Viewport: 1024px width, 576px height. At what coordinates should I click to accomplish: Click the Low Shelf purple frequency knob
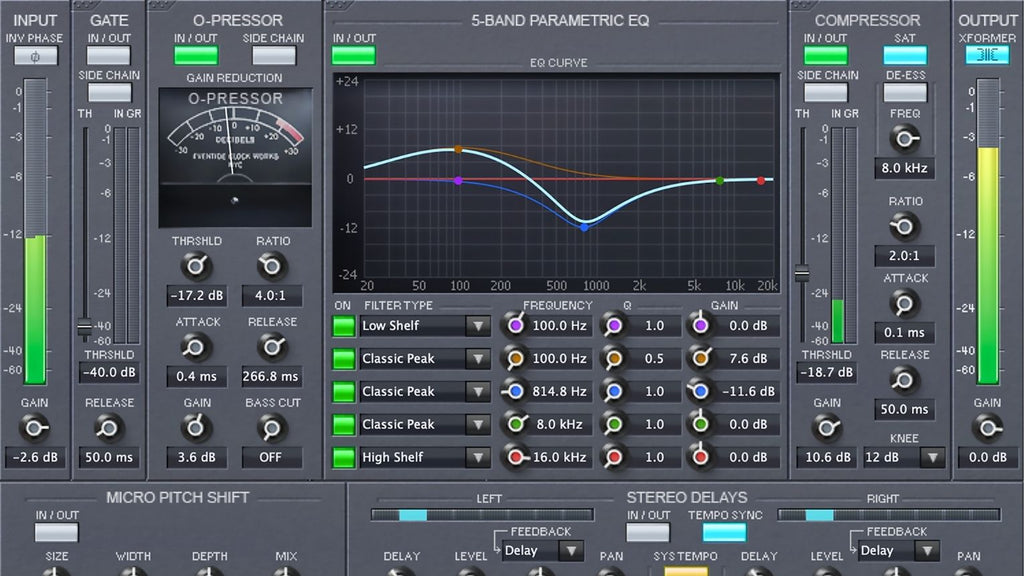coord(516,326)
